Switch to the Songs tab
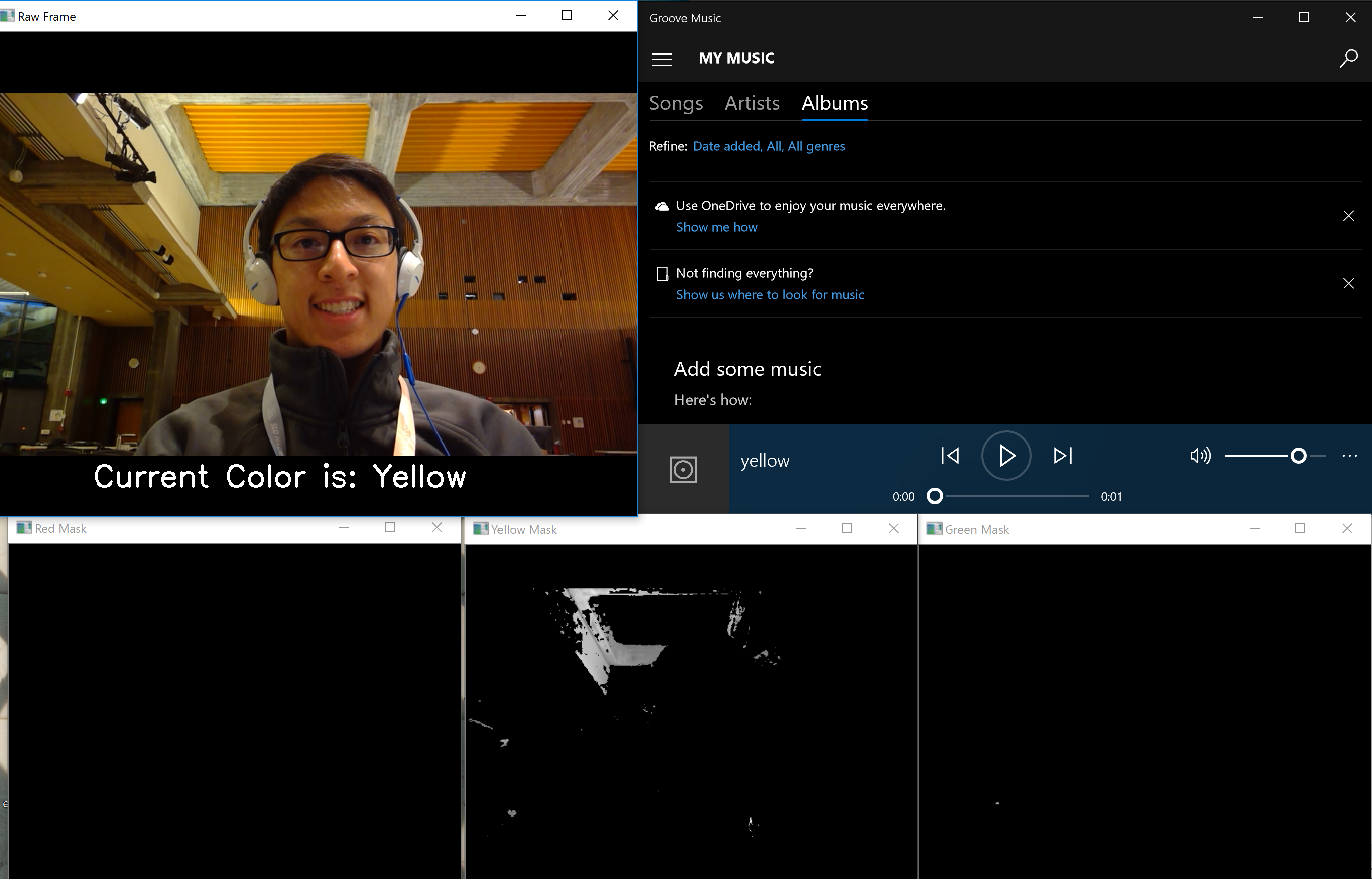The width and height of the screenshot is (1372, 879). click(676, 103)
